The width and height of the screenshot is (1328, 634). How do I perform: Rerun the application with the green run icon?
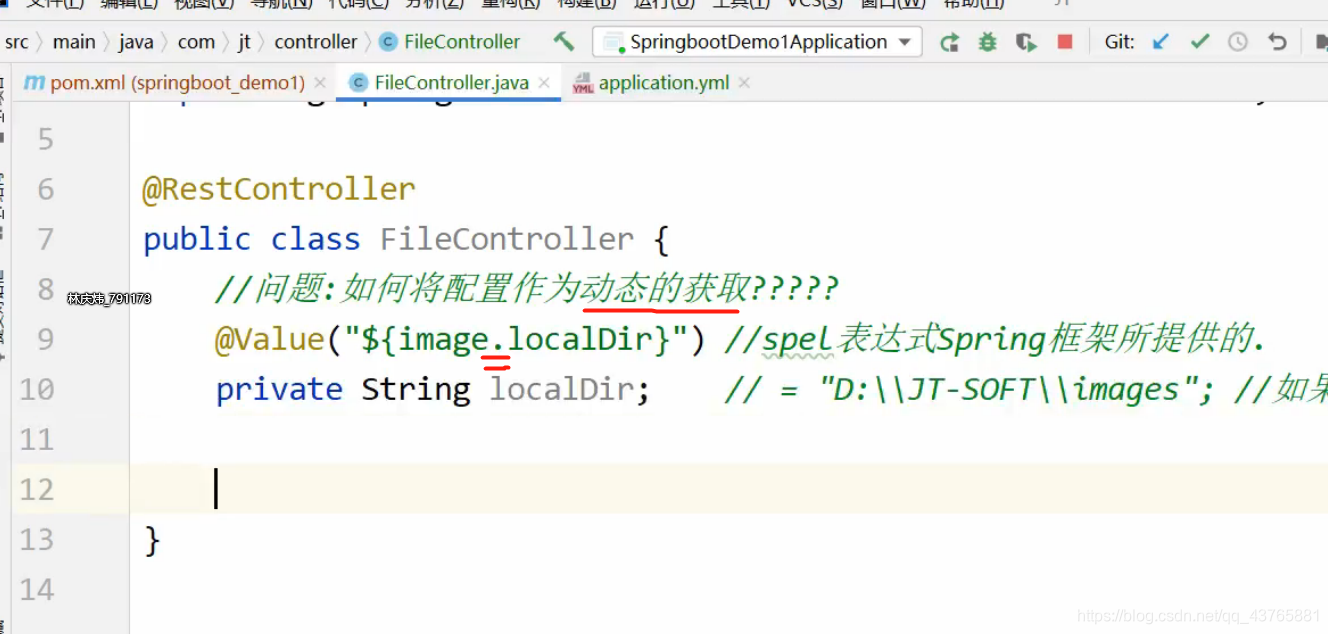tap(950, 42)
